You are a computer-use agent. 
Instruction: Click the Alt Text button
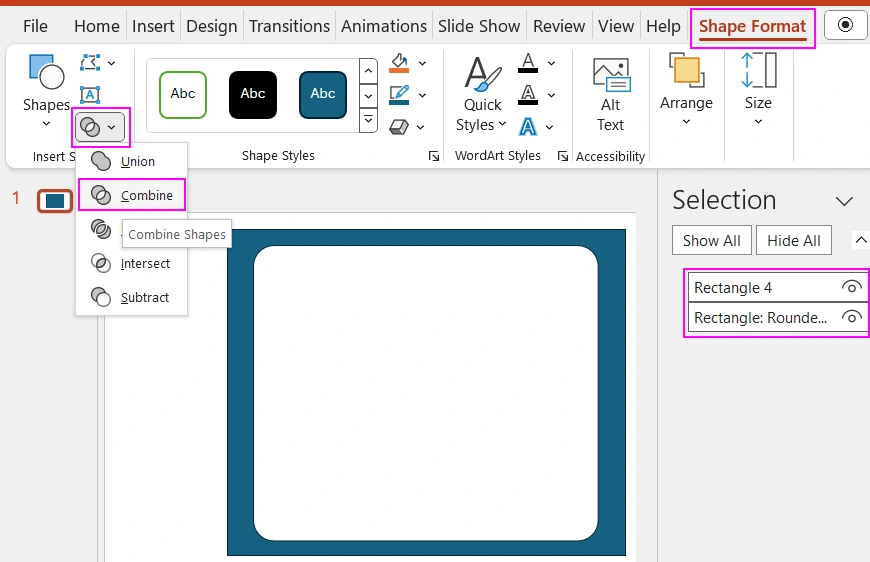(610, 93)
